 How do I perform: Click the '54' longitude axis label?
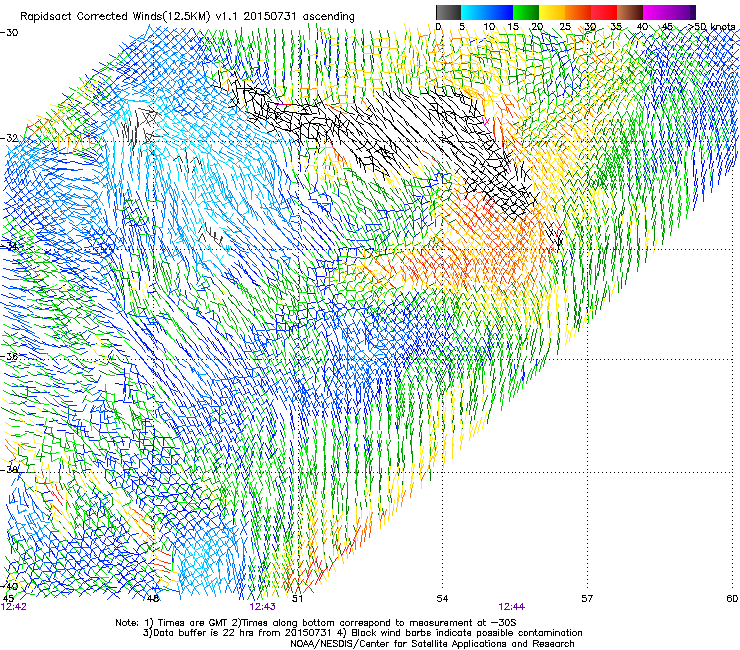click(442, 599)
